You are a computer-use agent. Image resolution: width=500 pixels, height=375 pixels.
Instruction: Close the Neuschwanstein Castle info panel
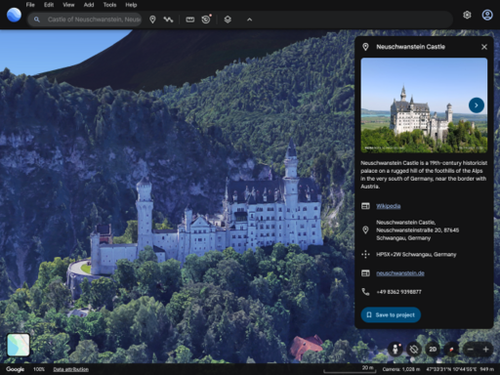pos(484,47)
